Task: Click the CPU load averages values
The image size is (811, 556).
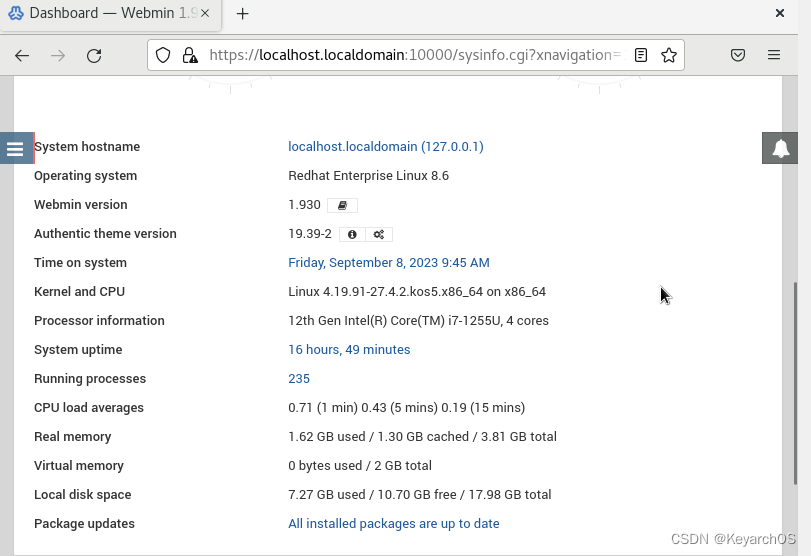Action: 407,408
